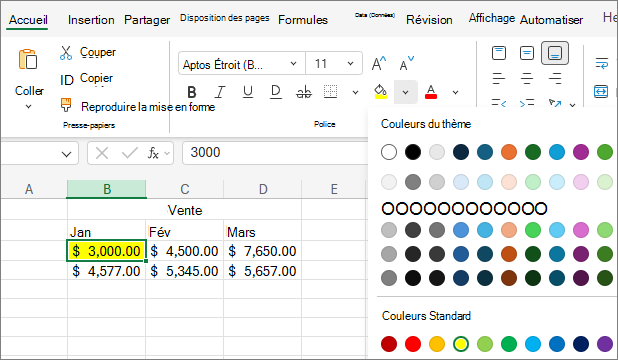The image size is (618, 360).
Task: Open the name box dropdown arrow
Action: [66, 154]
